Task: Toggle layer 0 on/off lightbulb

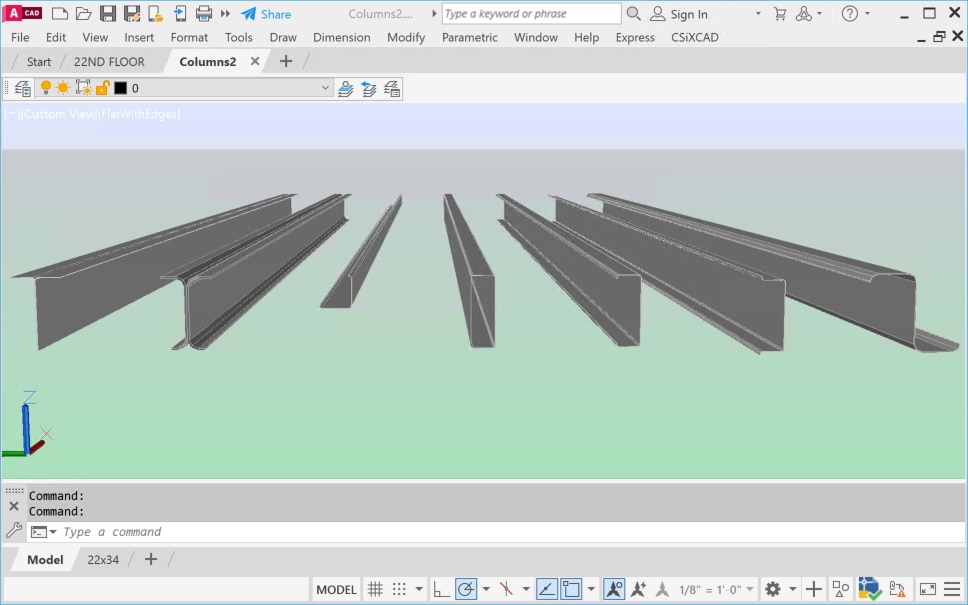Action: coord(46,88)
